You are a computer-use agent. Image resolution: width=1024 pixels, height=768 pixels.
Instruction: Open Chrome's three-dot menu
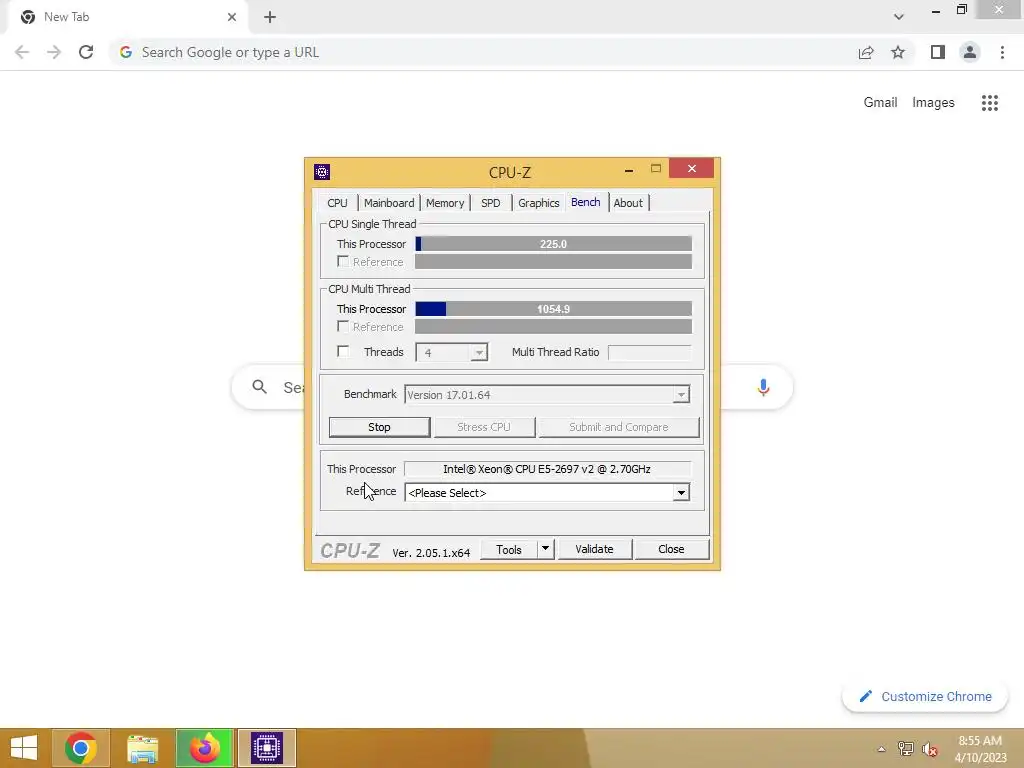pyautogui.click(x=1002, y=52)
